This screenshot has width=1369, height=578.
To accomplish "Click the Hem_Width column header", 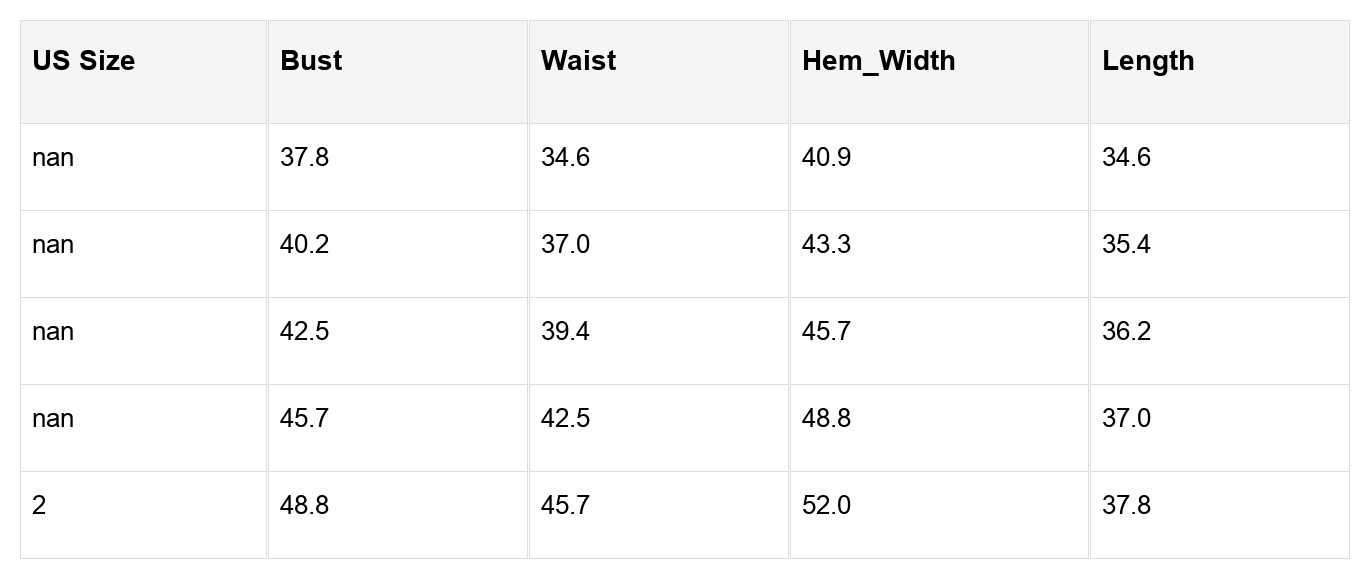I will 878,61.
